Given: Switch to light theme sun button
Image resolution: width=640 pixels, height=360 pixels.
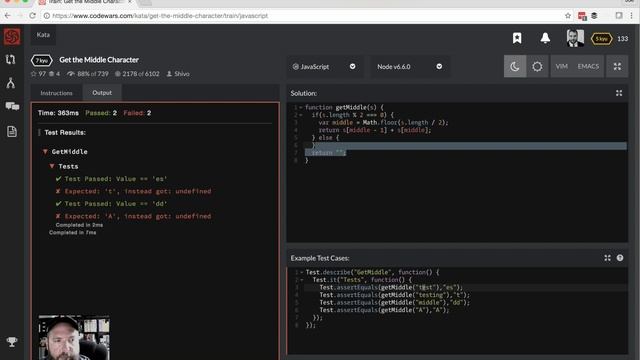Looking at the screenshot, I should click(537, 67).
